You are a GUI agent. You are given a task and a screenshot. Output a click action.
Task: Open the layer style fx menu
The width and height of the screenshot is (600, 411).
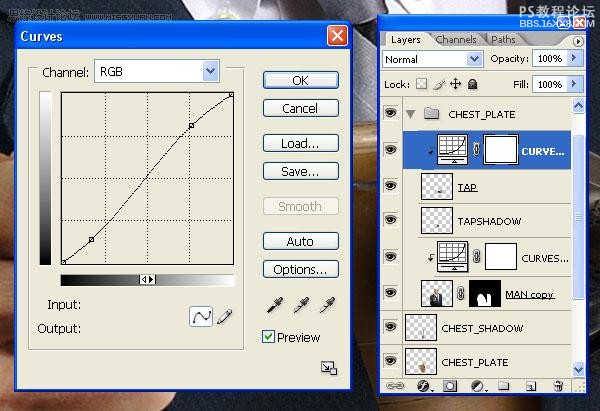424,386
